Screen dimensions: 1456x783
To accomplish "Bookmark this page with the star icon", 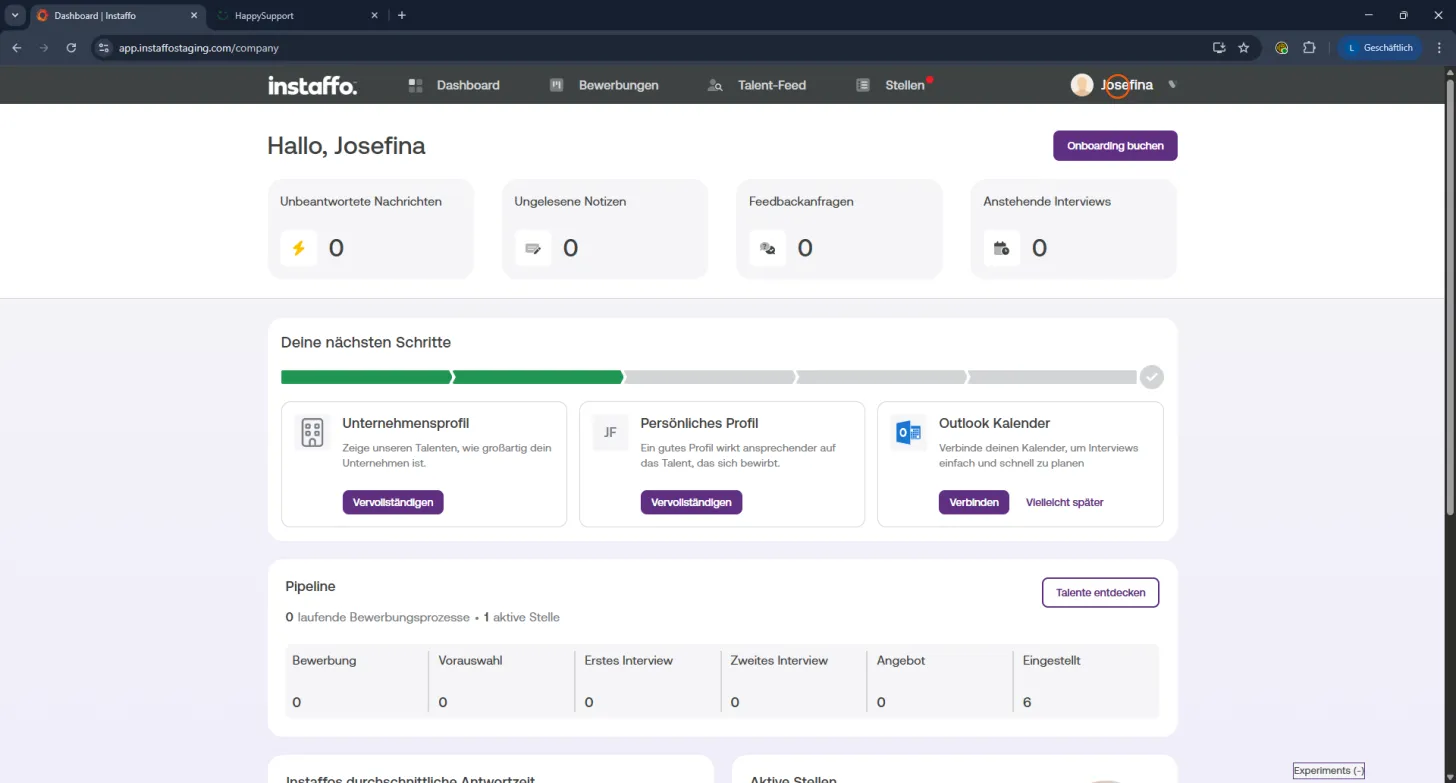I will [1244, 47].
